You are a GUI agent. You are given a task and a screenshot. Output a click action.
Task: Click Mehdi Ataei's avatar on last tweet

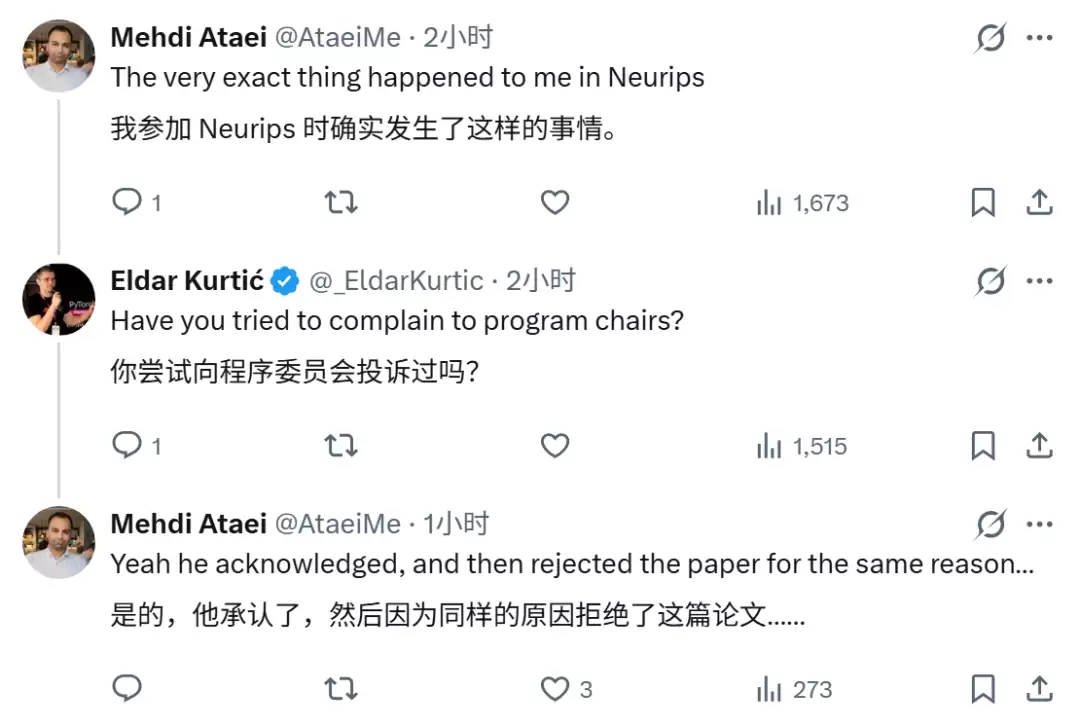point(59,542)
